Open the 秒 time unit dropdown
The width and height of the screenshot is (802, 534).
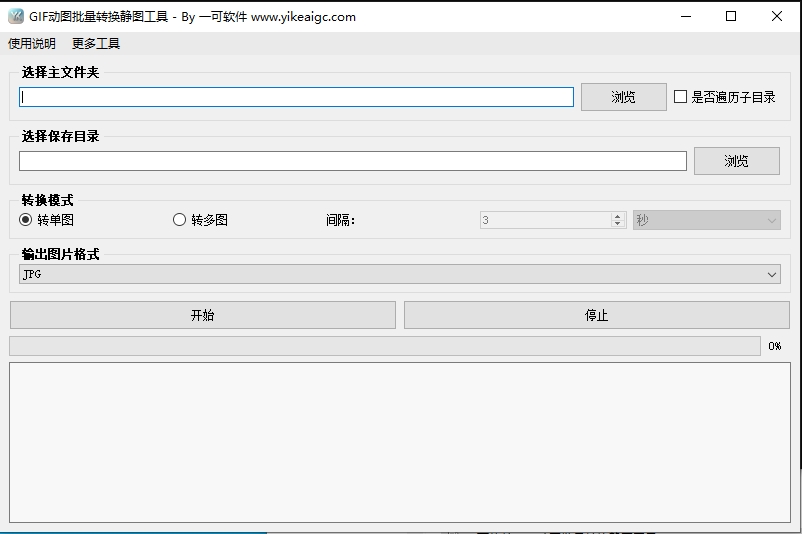point(707,220)
